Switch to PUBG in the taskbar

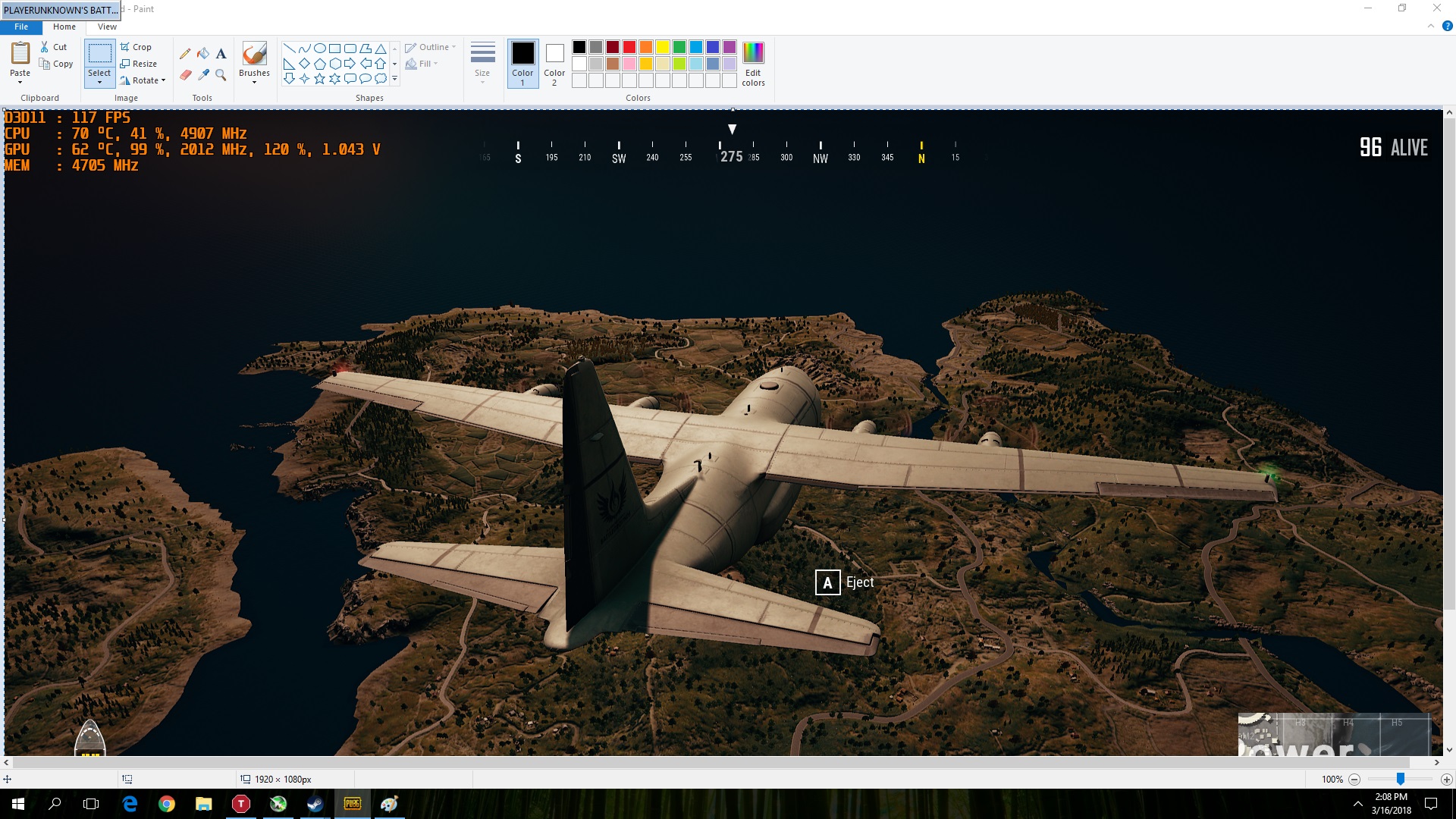(352, 804)
